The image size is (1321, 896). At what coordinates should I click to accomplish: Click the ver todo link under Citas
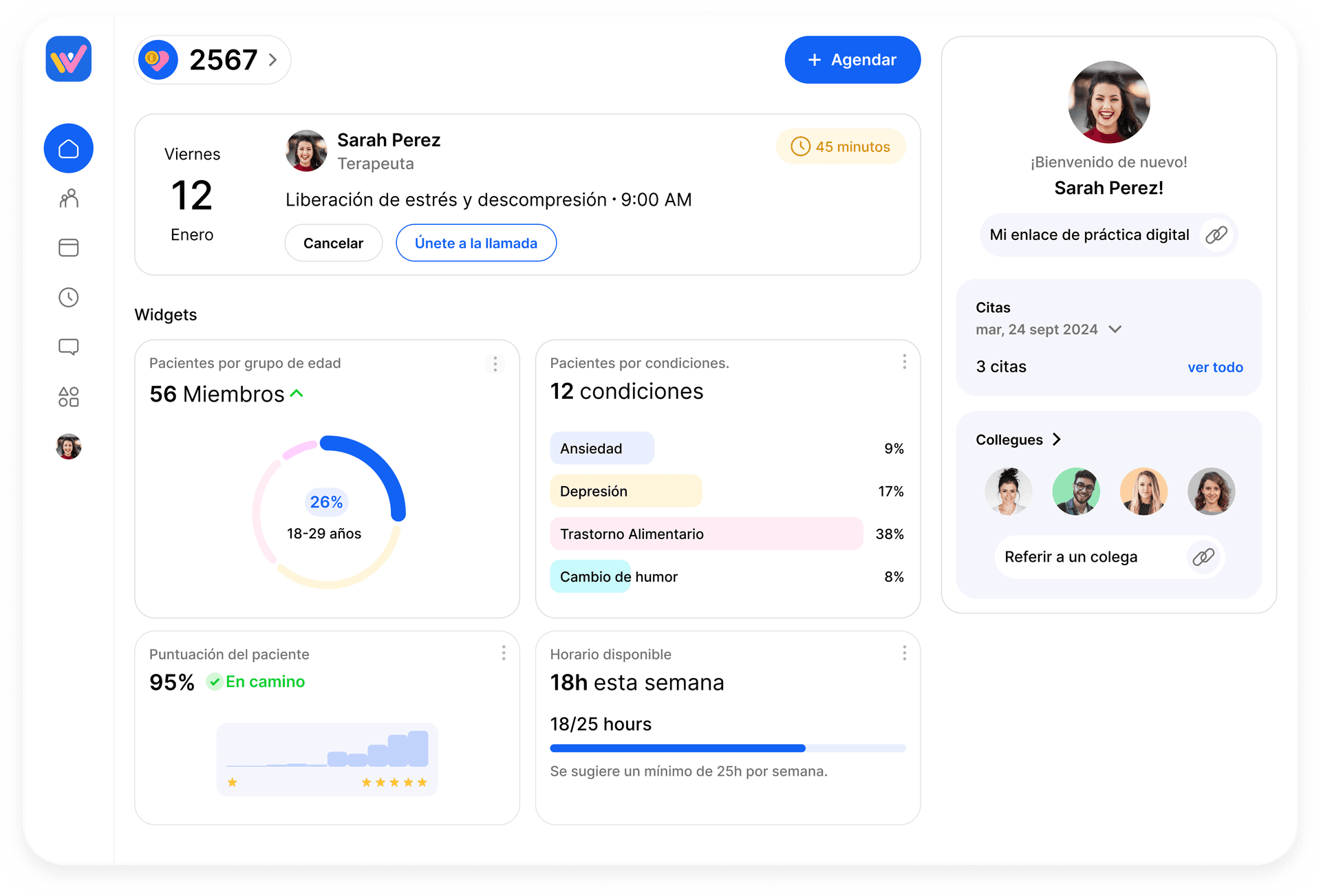[x=1215, y=367]
